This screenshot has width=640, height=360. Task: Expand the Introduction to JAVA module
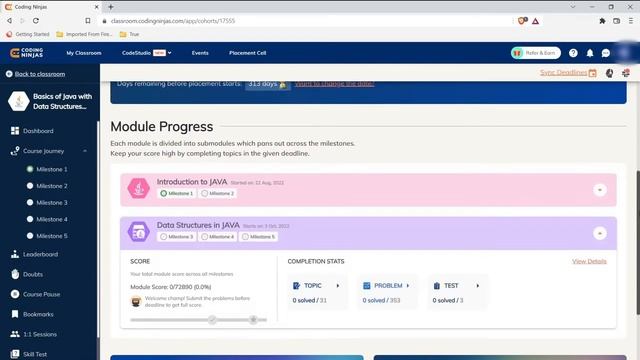tap(600, 190)
